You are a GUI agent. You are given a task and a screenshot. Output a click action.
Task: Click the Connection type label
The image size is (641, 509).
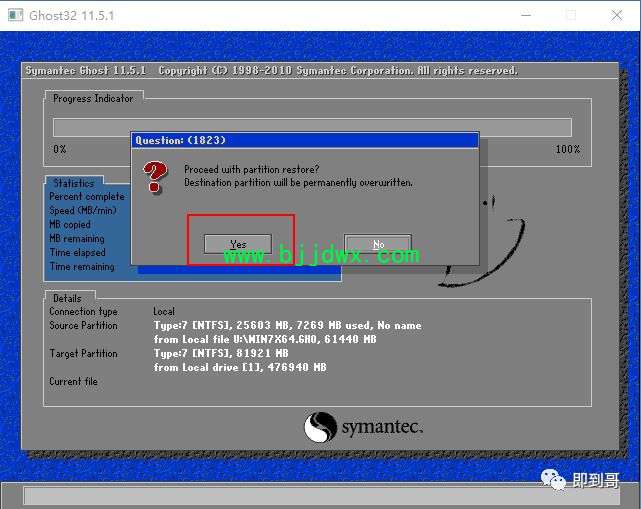point(83,312)
